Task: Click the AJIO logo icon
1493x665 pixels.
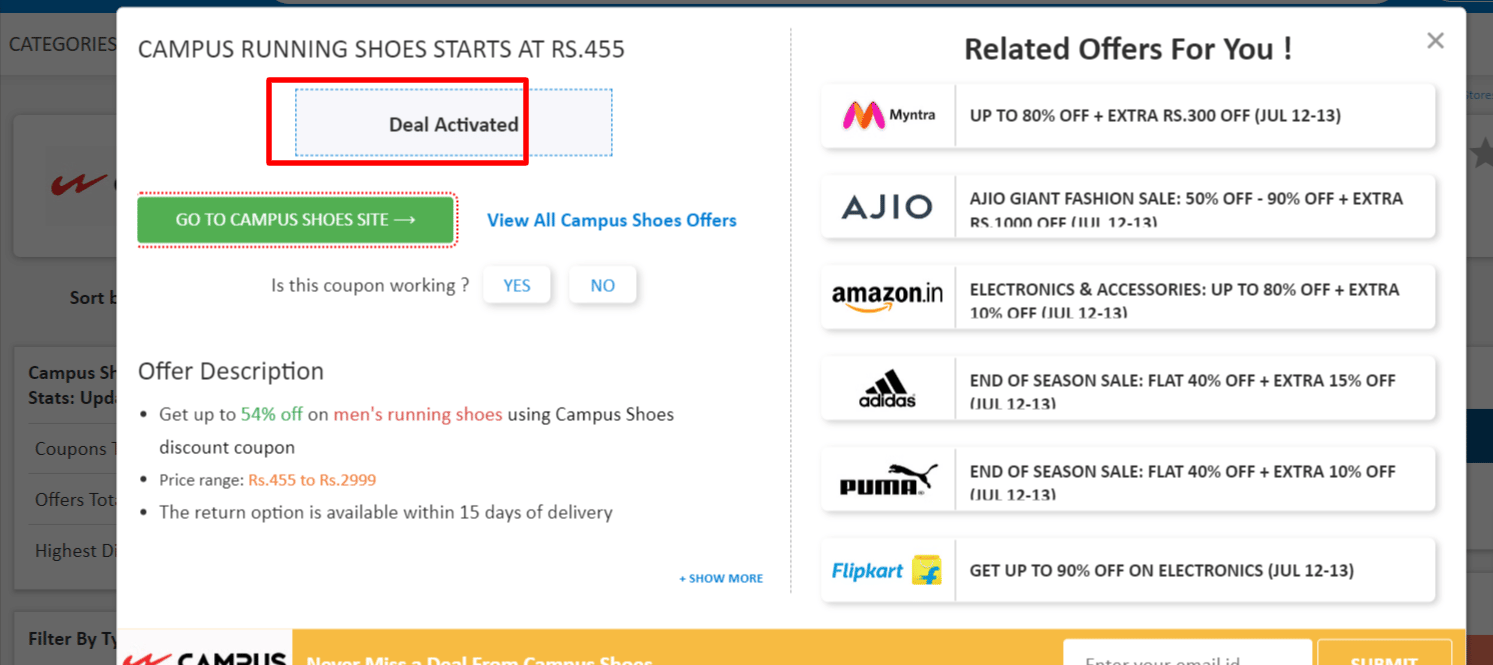Action: (x=887, y=207)
